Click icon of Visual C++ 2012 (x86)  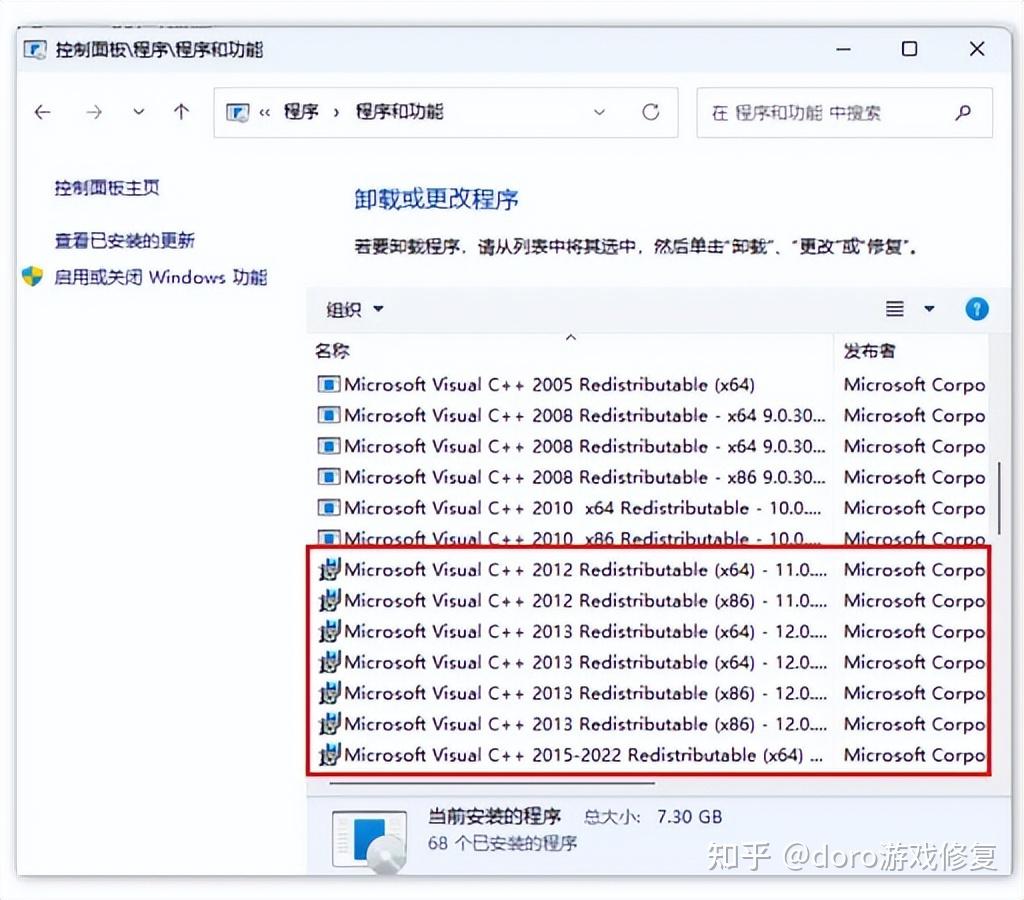click(329, 600)
